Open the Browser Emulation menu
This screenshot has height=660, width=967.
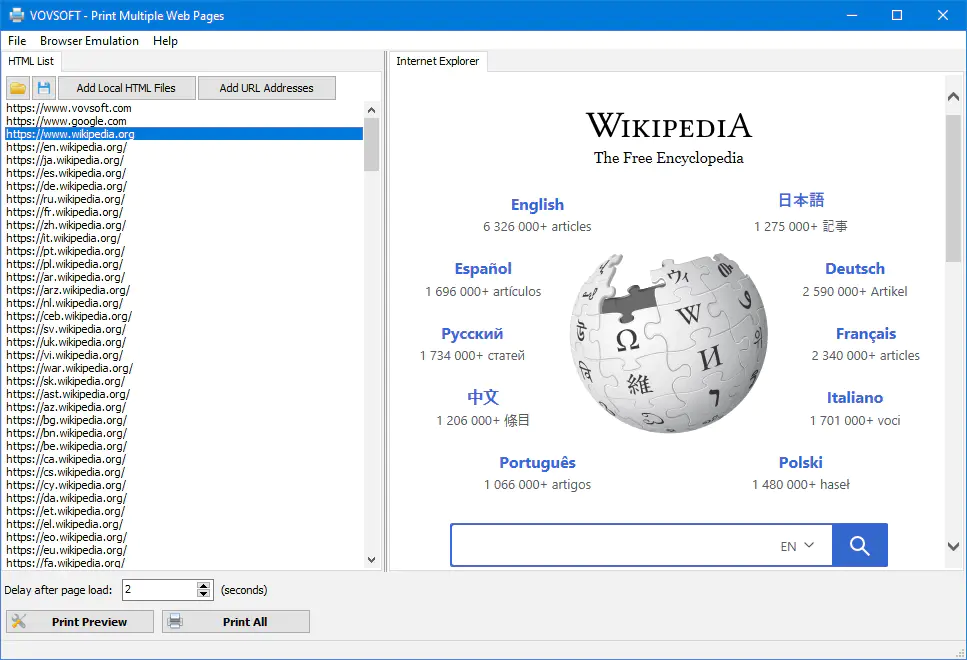(89, 41)
